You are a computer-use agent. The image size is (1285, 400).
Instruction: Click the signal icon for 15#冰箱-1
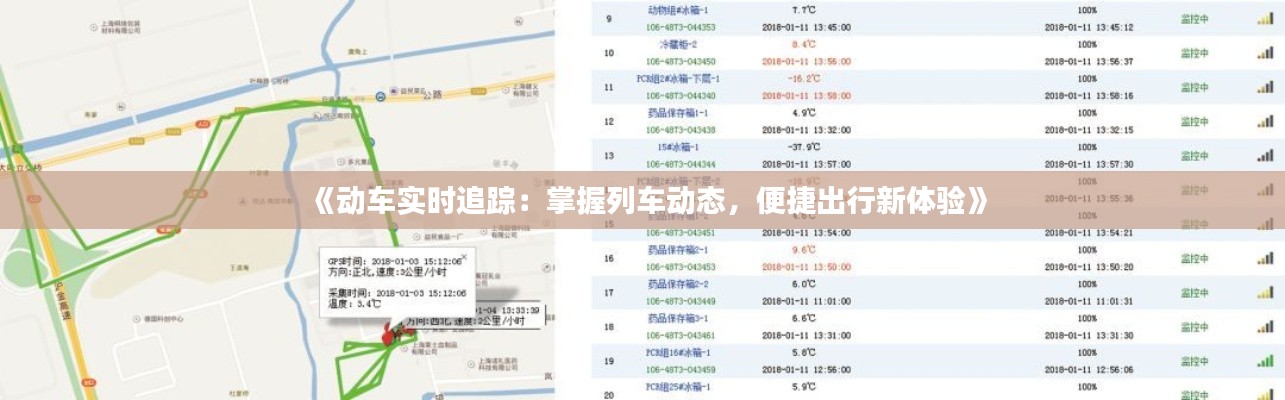click(x=1264, y=155)
